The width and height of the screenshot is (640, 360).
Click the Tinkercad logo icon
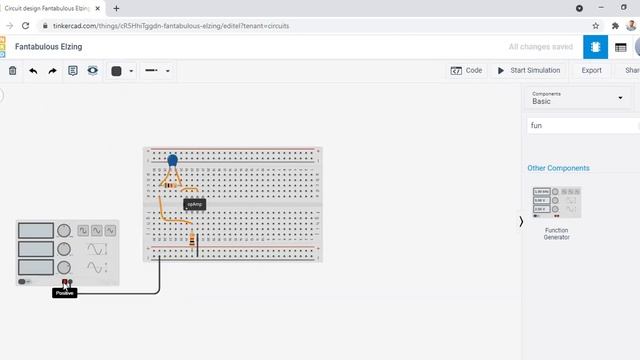pyautogui.click(x=2, y=47)
